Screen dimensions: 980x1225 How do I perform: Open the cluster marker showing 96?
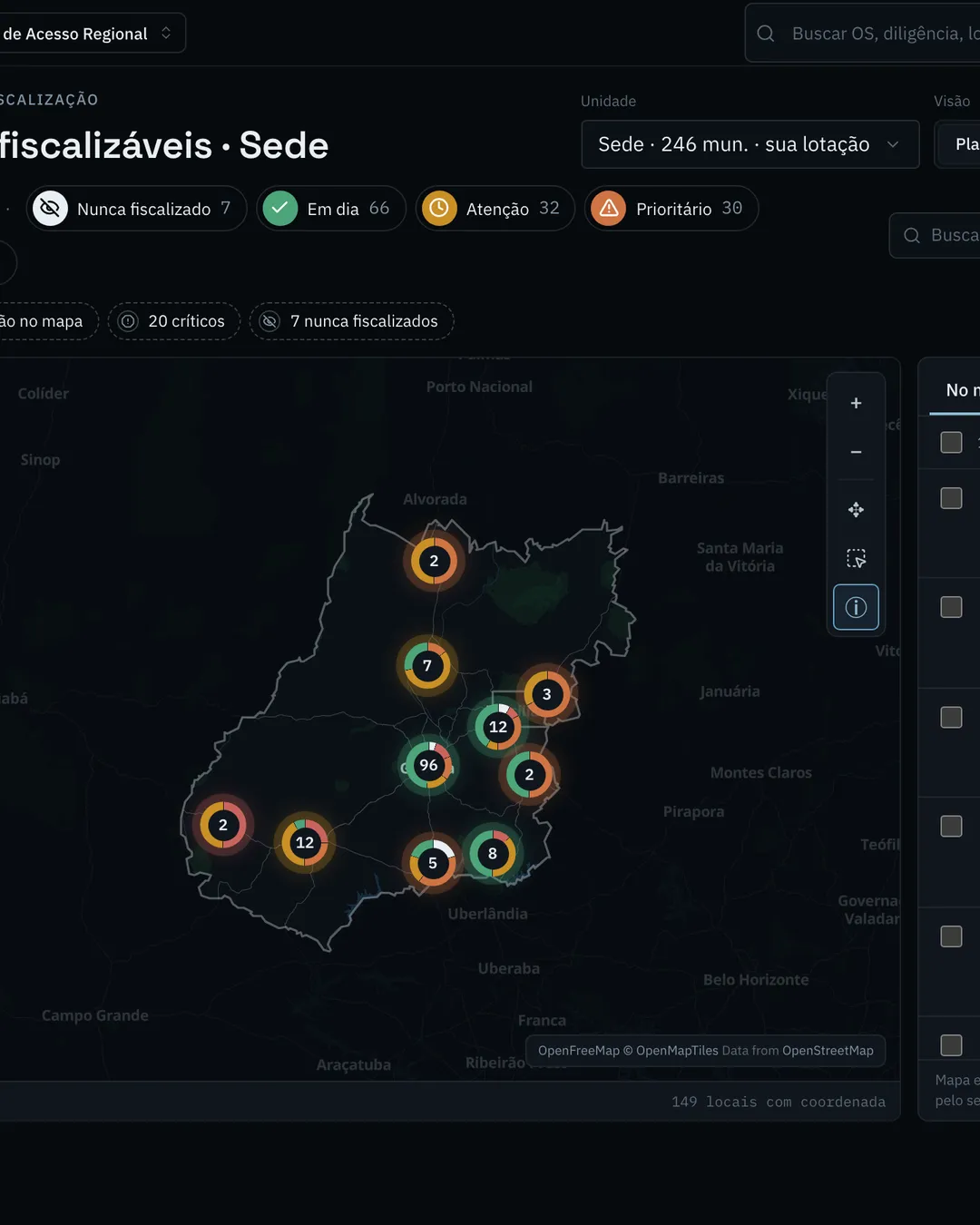[429, 765]
